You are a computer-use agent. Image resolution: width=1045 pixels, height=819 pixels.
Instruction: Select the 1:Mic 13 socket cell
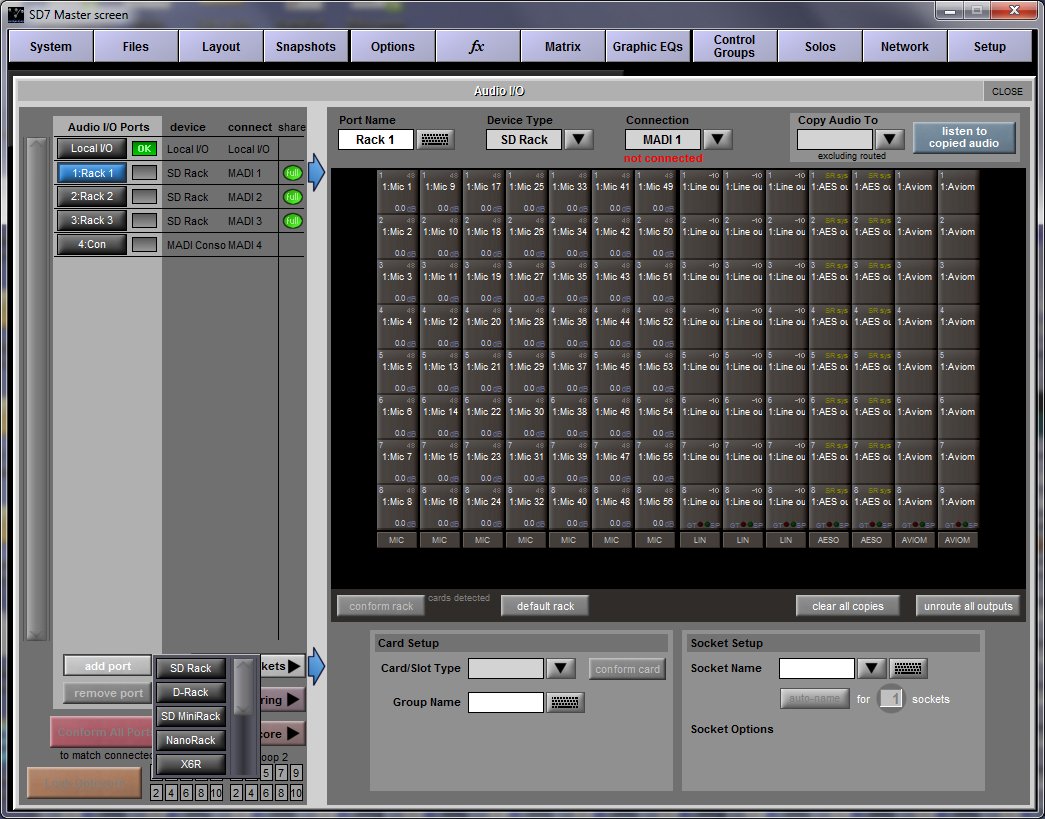440,372
